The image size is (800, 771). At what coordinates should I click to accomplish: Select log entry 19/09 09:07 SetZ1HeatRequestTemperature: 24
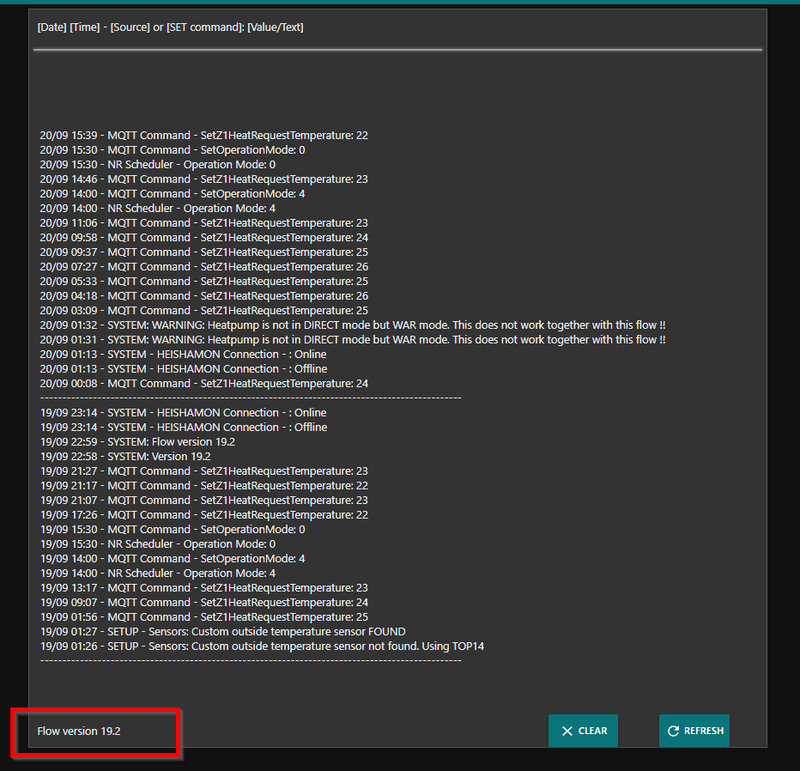pos(204,603)
